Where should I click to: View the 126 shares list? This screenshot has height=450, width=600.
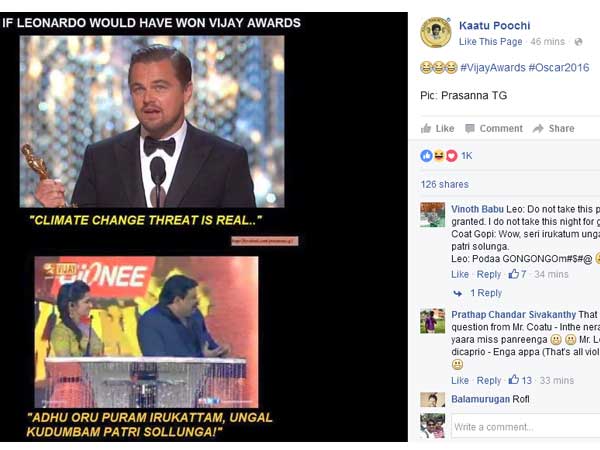pos(445,184)
